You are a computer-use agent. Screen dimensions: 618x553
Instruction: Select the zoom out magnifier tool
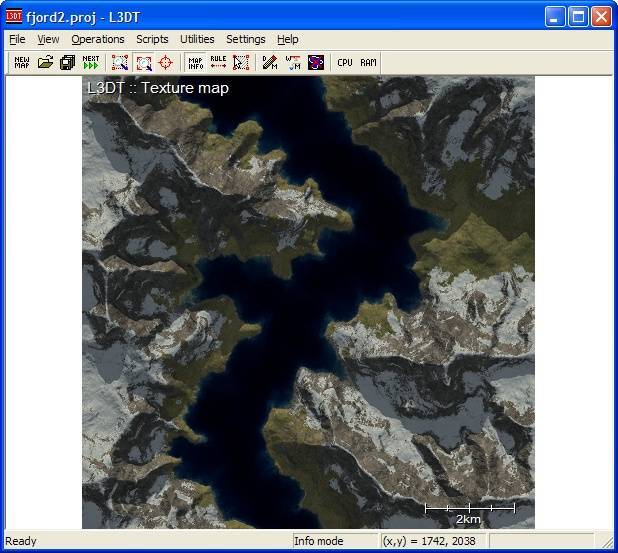point(143,62)
